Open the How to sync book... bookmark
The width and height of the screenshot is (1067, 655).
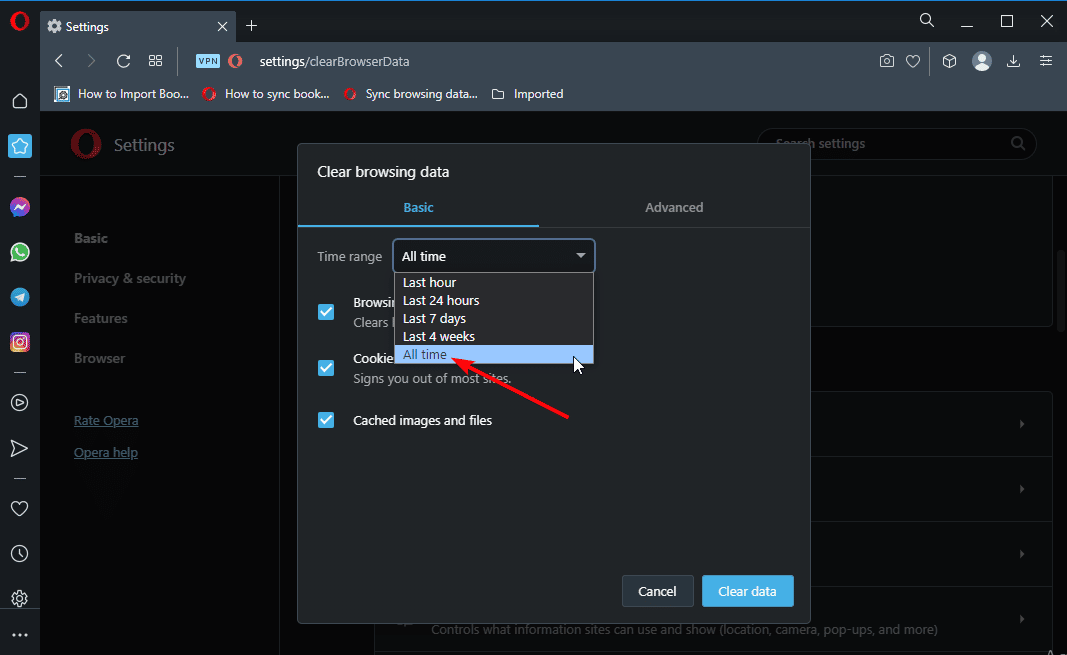point(266,94)
